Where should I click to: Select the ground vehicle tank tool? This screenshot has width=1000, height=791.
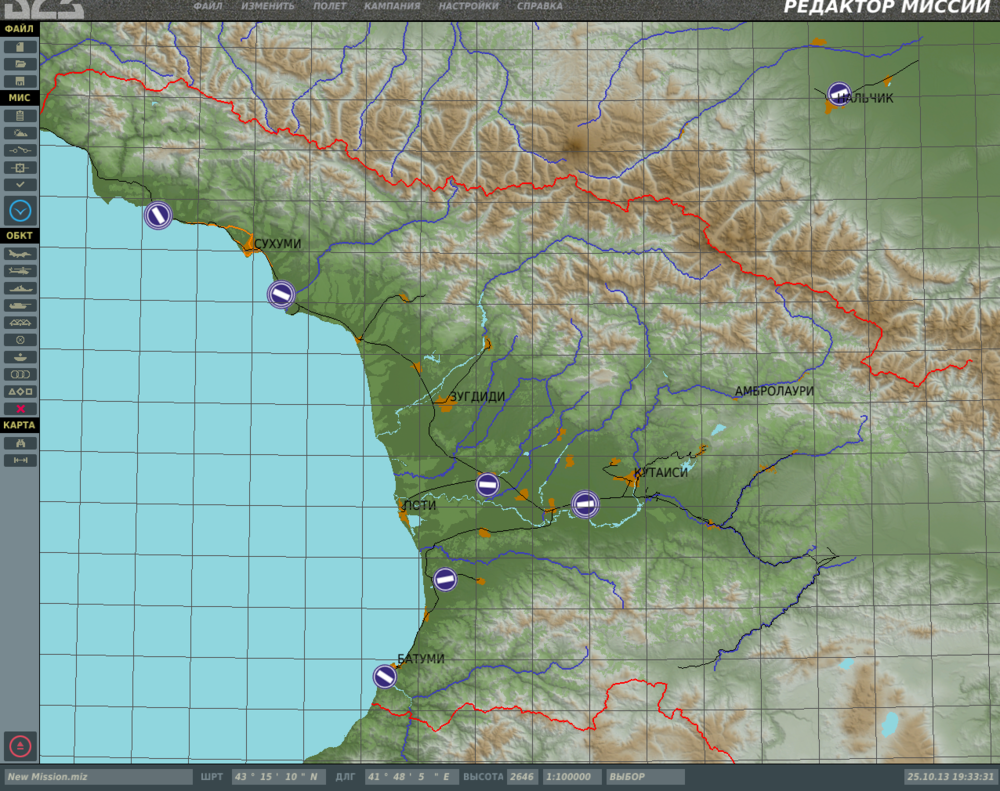tap(20, 306)
